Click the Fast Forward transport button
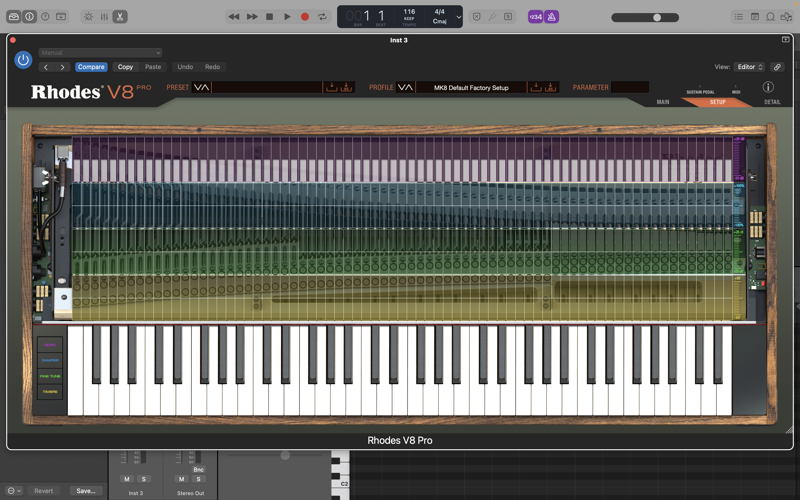 252,17
